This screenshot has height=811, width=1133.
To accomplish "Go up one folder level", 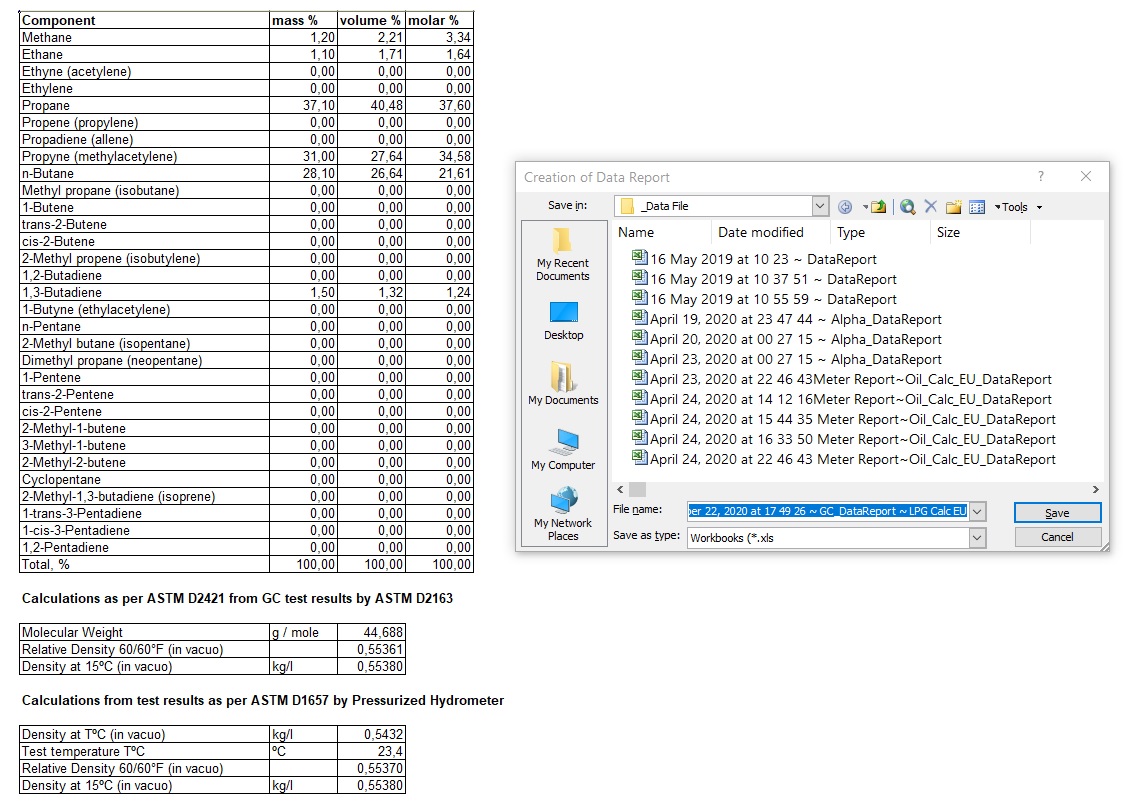I will (879, 207).
